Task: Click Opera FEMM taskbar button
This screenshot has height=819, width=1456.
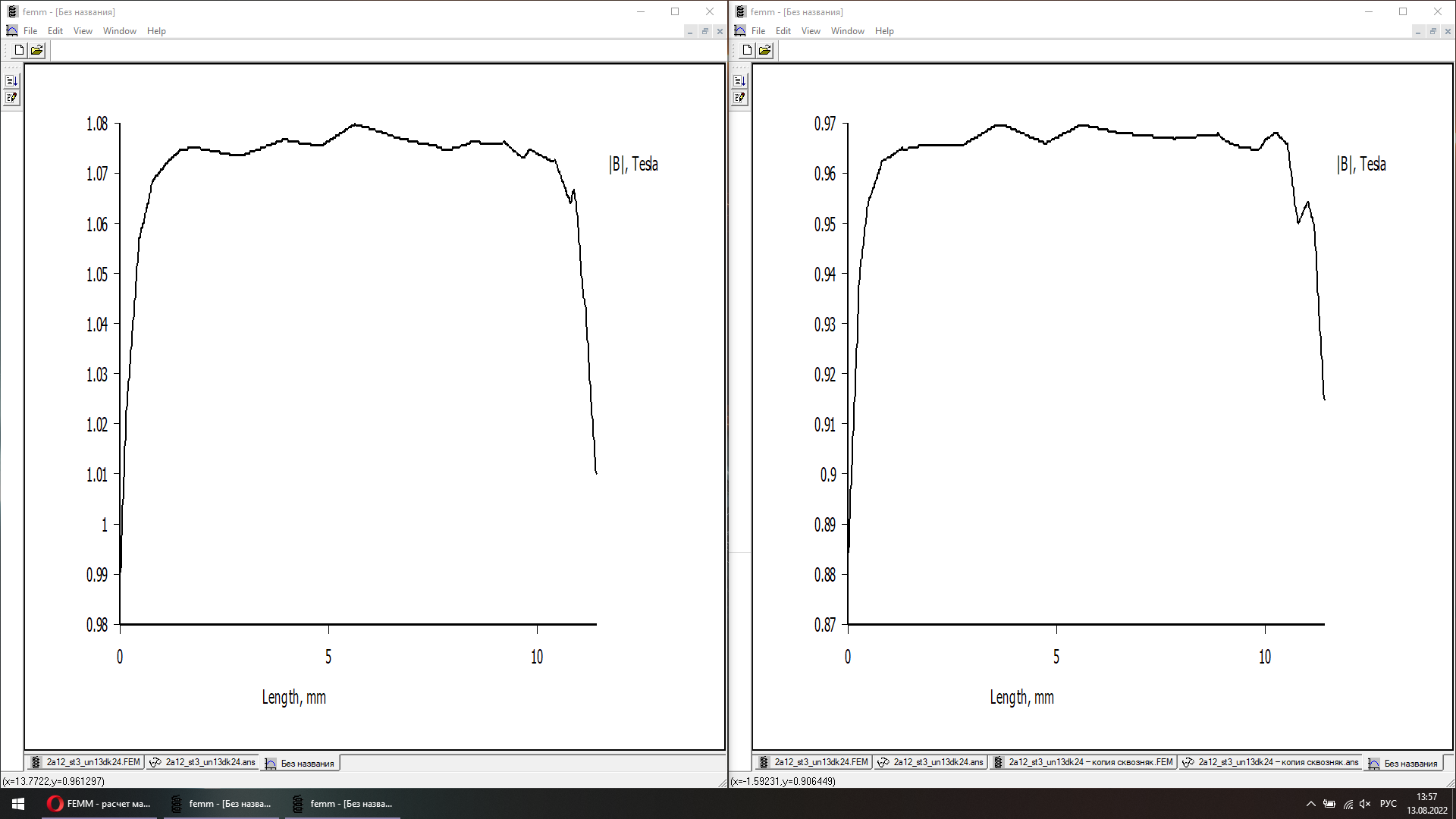Action: tap(99, 804)
